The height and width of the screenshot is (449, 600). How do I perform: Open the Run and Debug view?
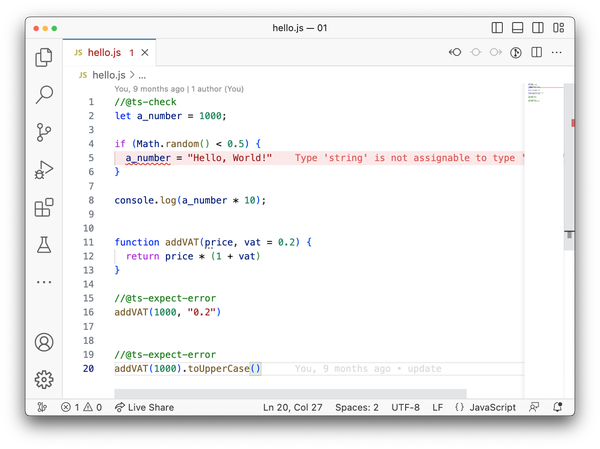tap(44, 170)
